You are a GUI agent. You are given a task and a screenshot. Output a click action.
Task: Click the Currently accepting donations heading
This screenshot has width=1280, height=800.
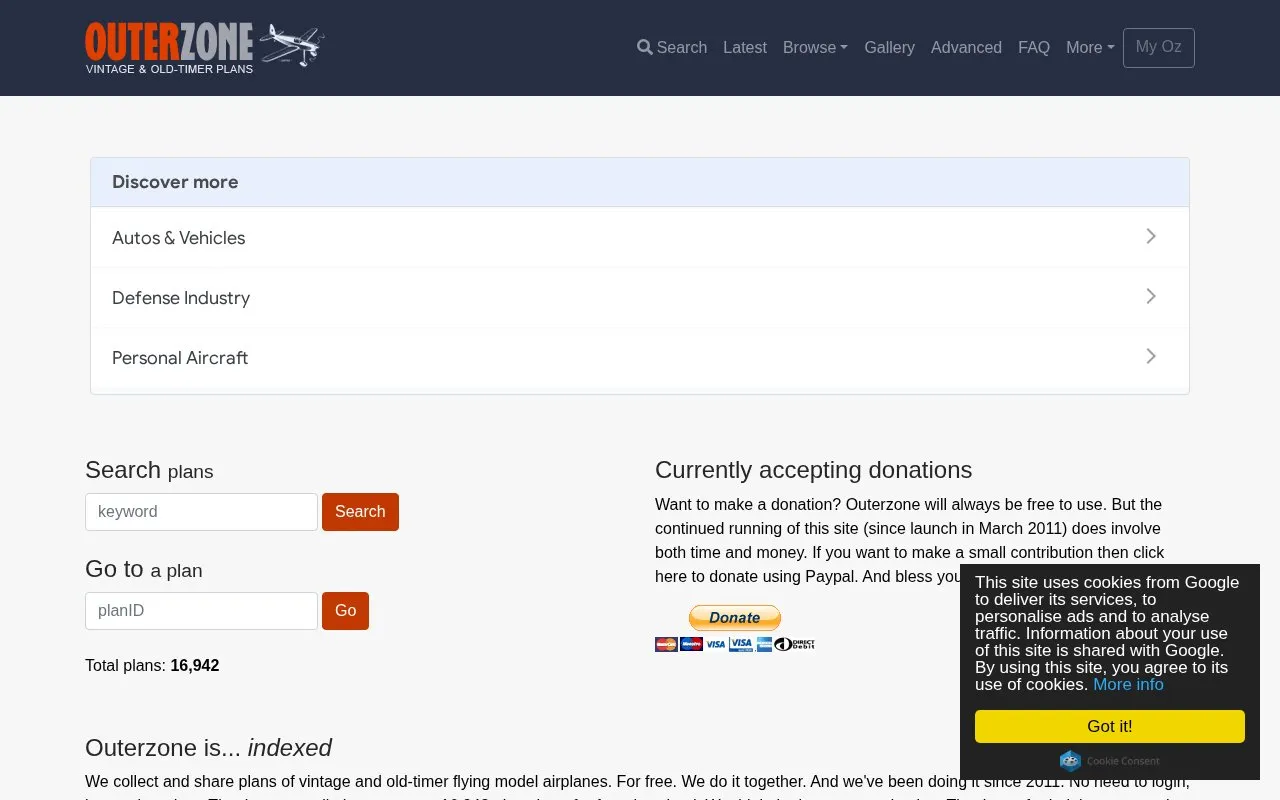813,470
